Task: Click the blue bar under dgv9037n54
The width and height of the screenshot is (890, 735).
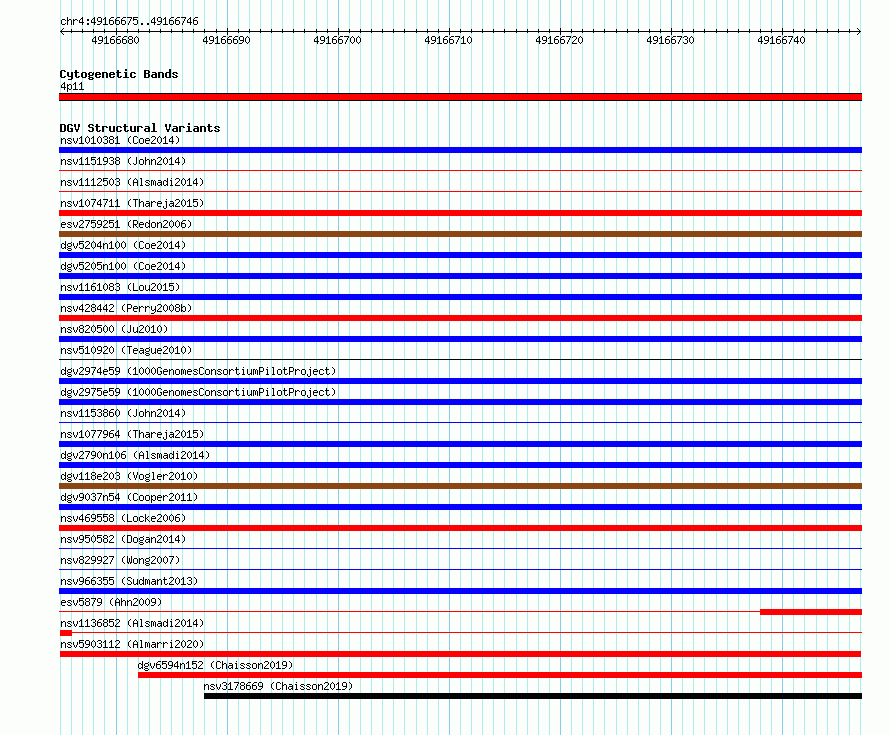Action: point(460,507)
